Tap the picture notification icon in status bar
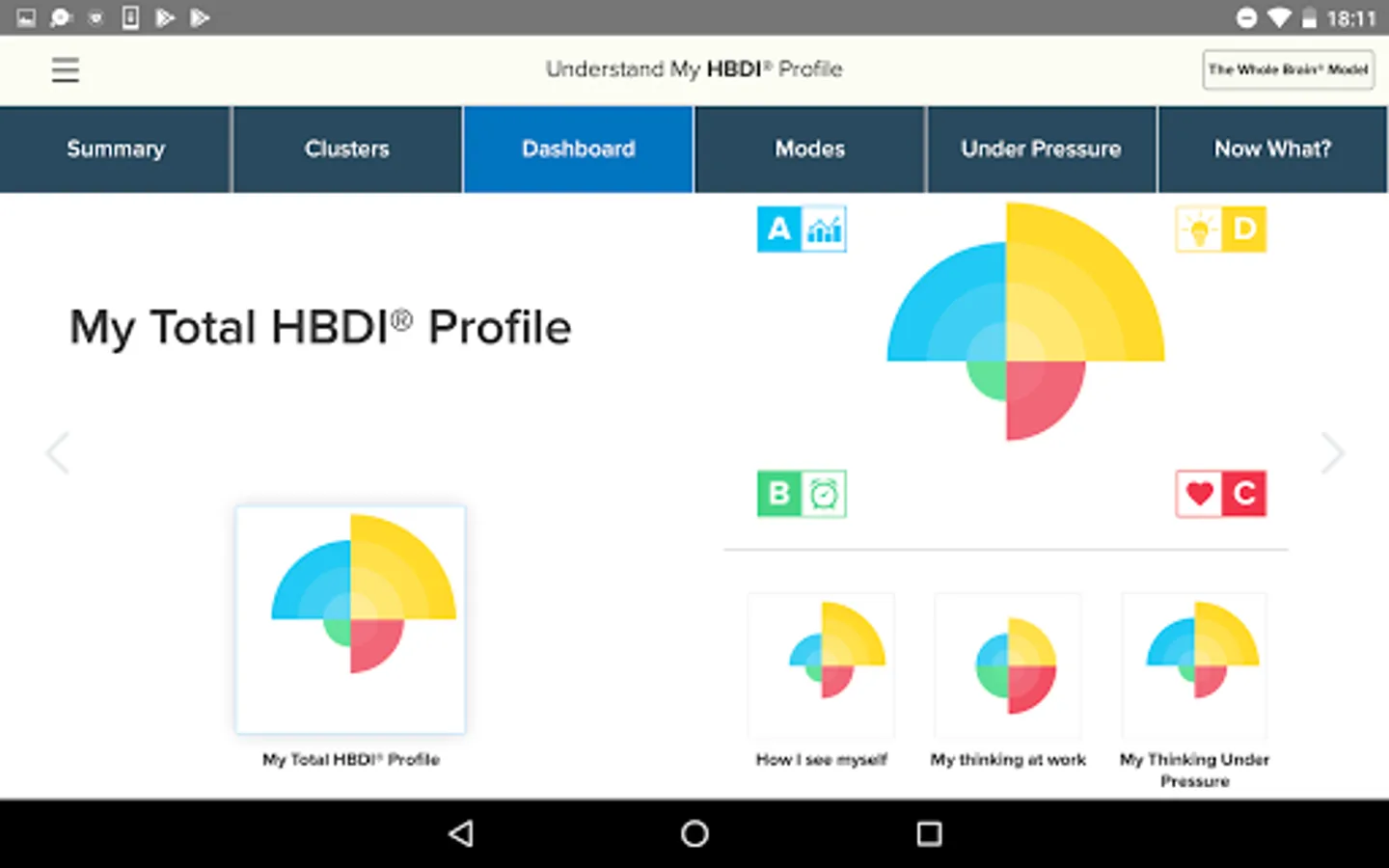This screenshot has width=1389, height=868. 26,17
